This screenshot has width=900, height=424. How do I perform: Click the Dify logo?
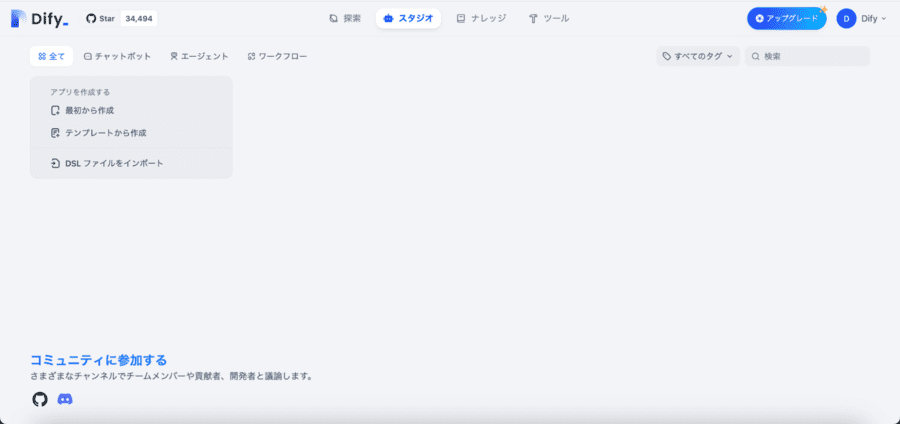click(40, 18)
